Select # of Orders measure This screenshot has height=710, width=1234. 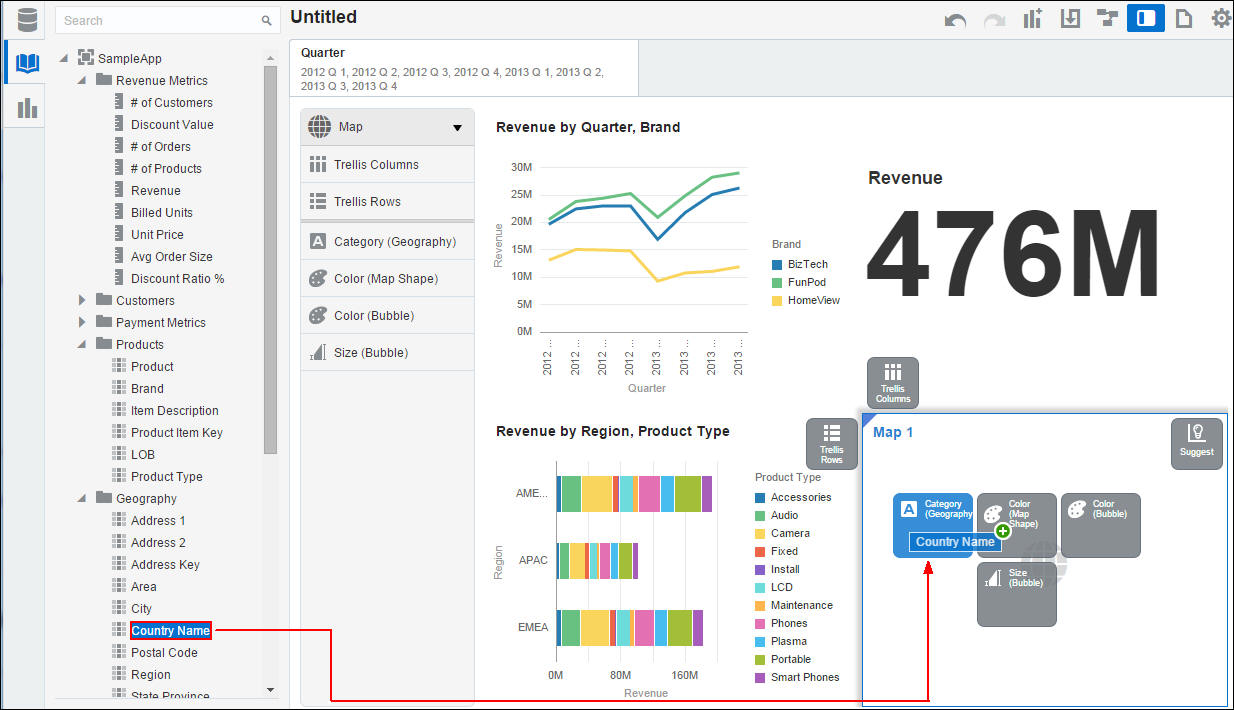[x=160, y=146]
